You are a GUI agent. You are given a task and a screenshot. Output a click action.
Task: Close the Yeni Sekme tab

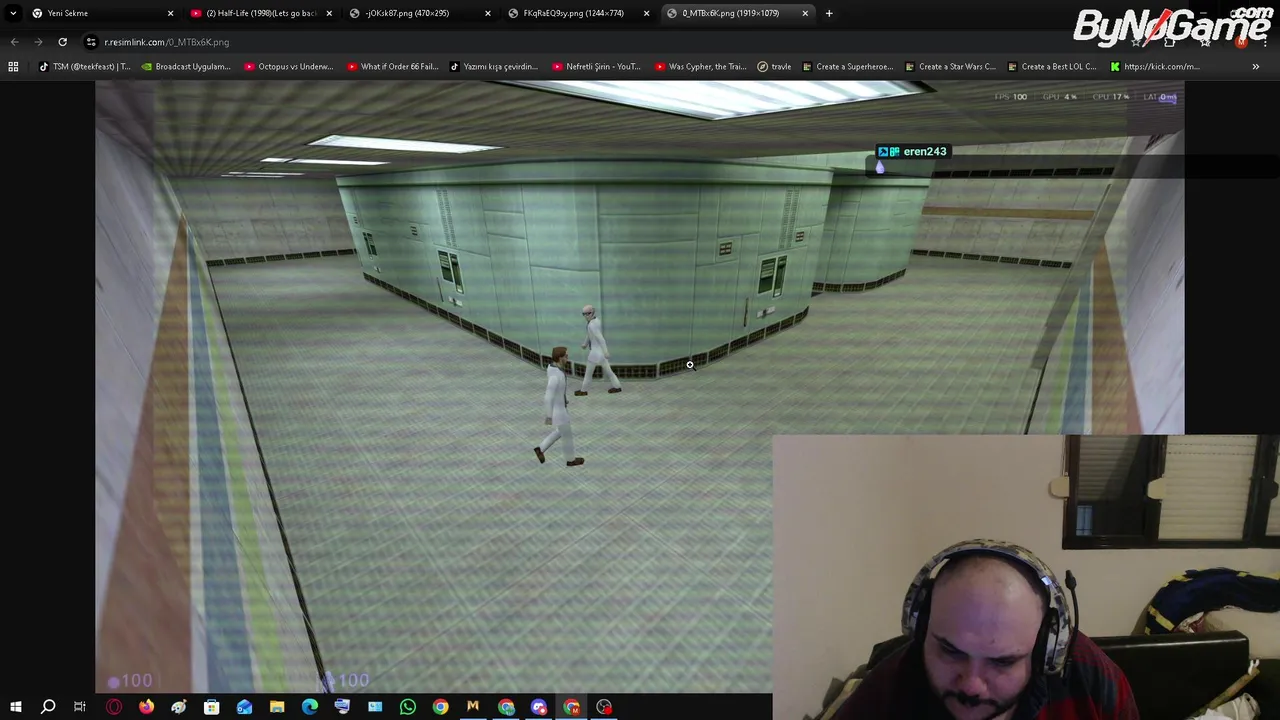(x=170, y=13)
